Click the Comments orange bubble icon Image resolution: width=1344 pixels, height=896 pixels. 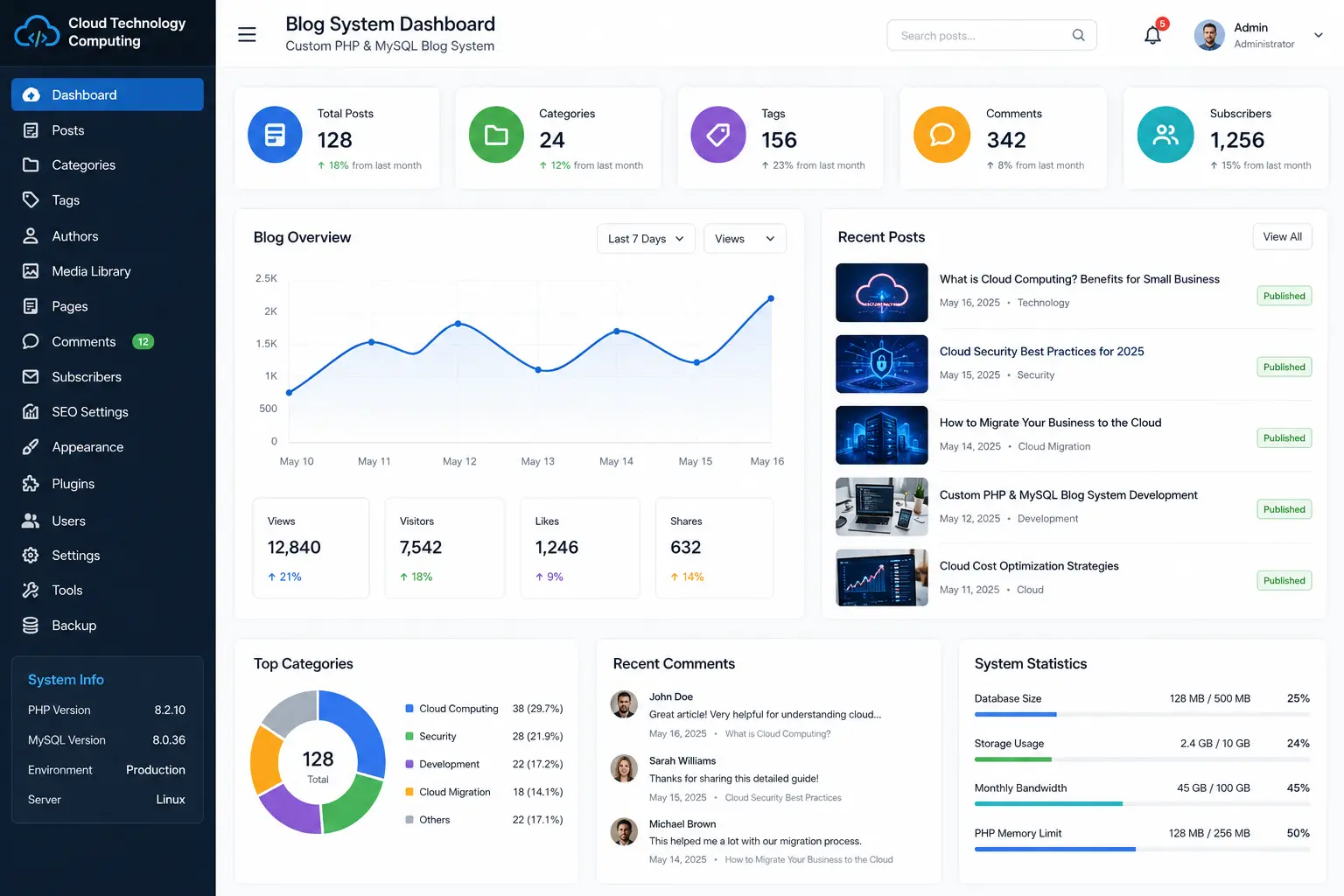tap(941, 135)
